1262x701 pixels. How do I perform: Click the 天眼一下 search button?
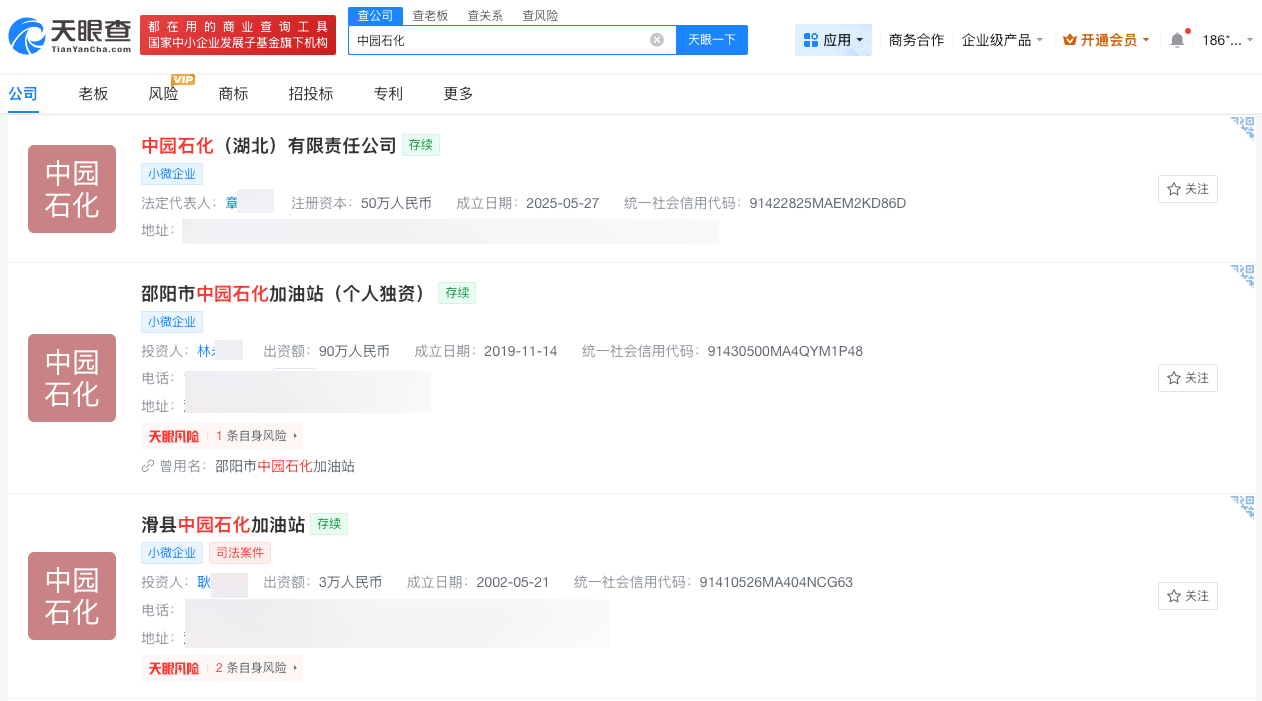[x=711, y=39]
